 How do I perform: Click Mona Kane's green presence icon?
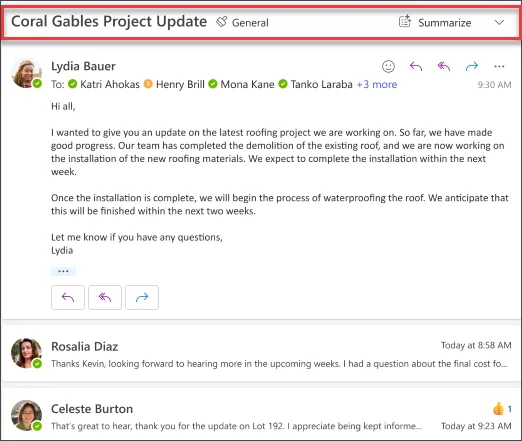[x=213, y=84]
